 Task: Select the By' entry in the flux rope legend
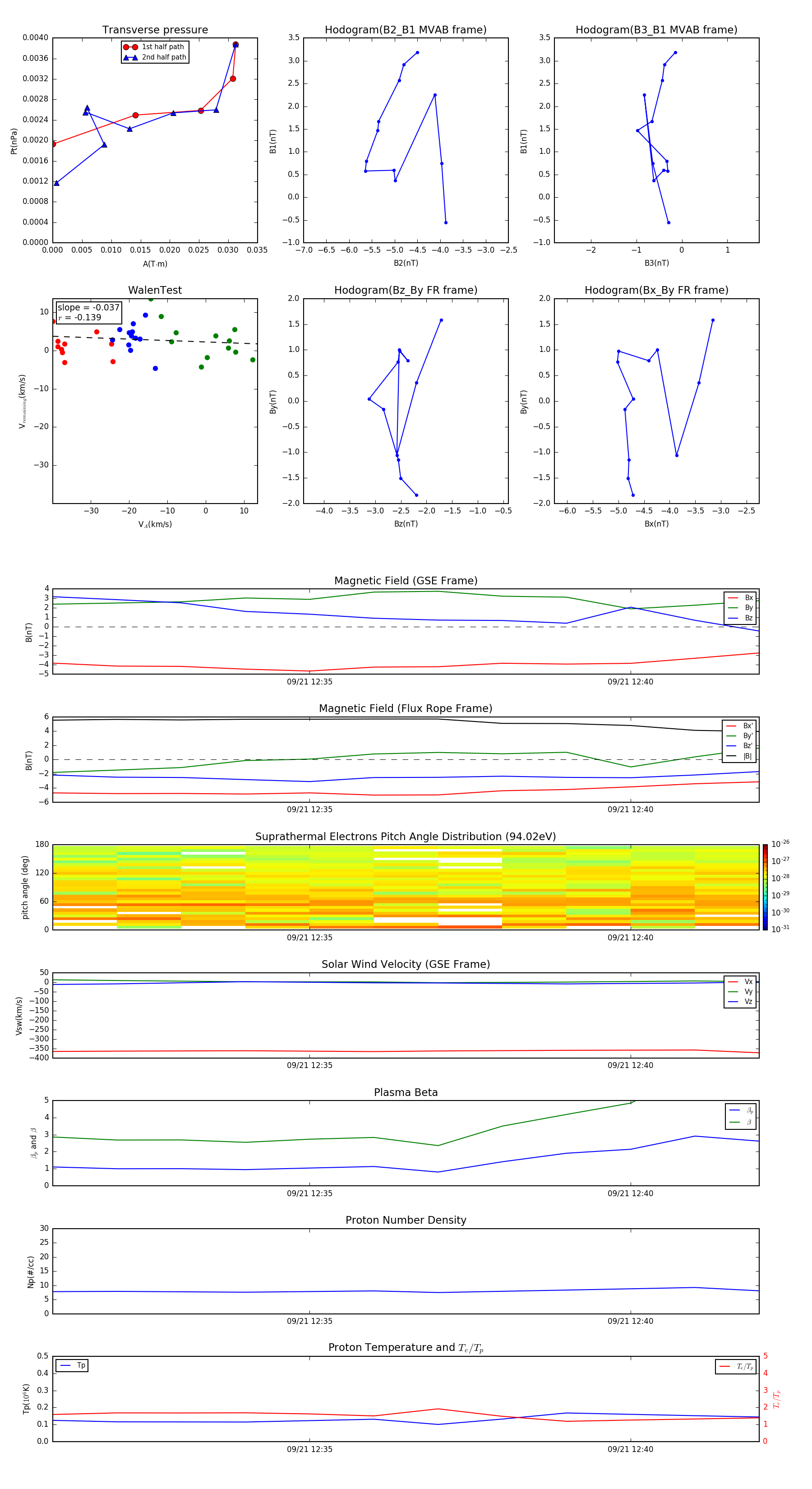pos(740,736)
